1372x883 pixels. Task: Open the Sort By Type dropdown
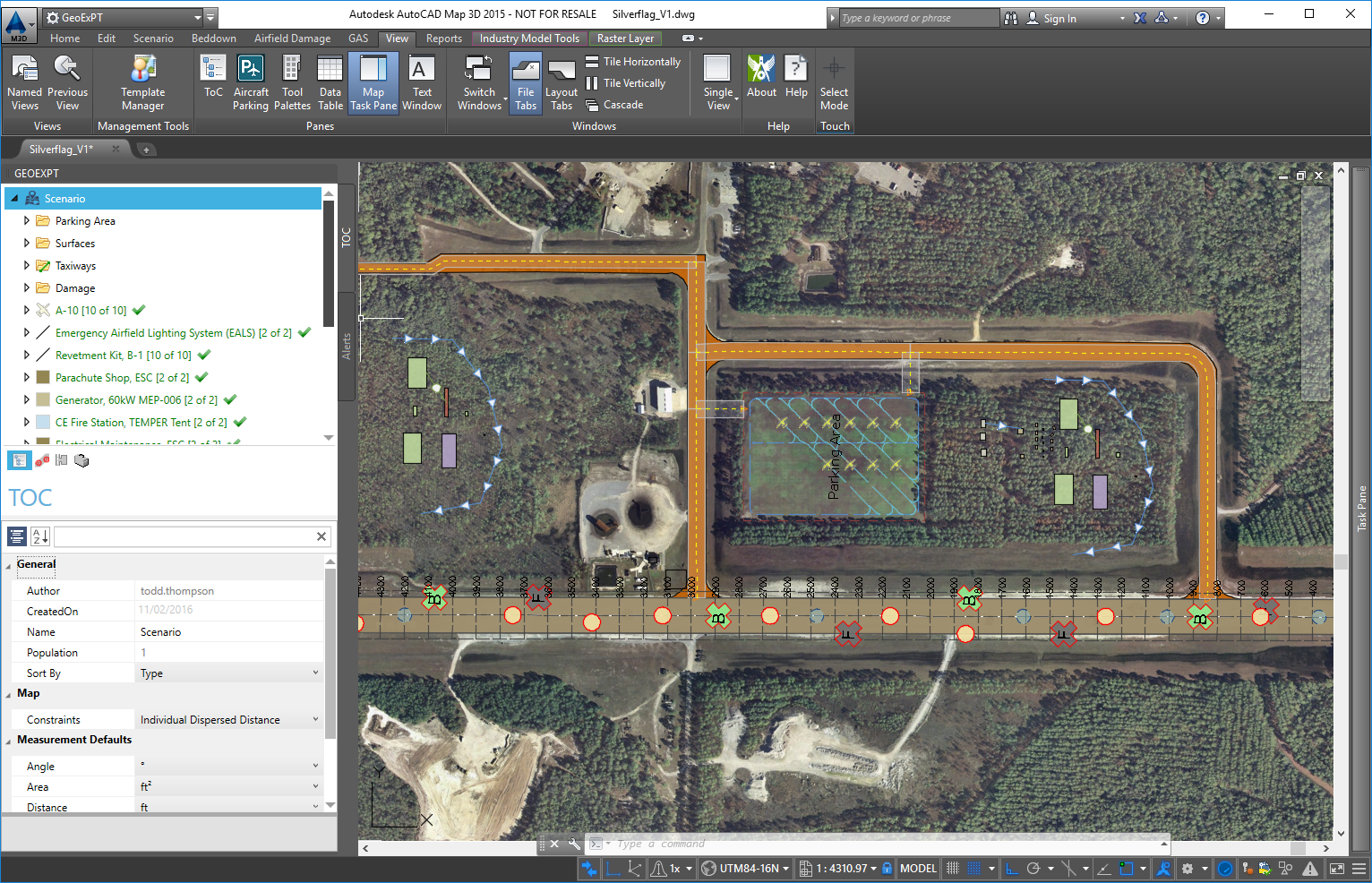[x=229, y=673]
